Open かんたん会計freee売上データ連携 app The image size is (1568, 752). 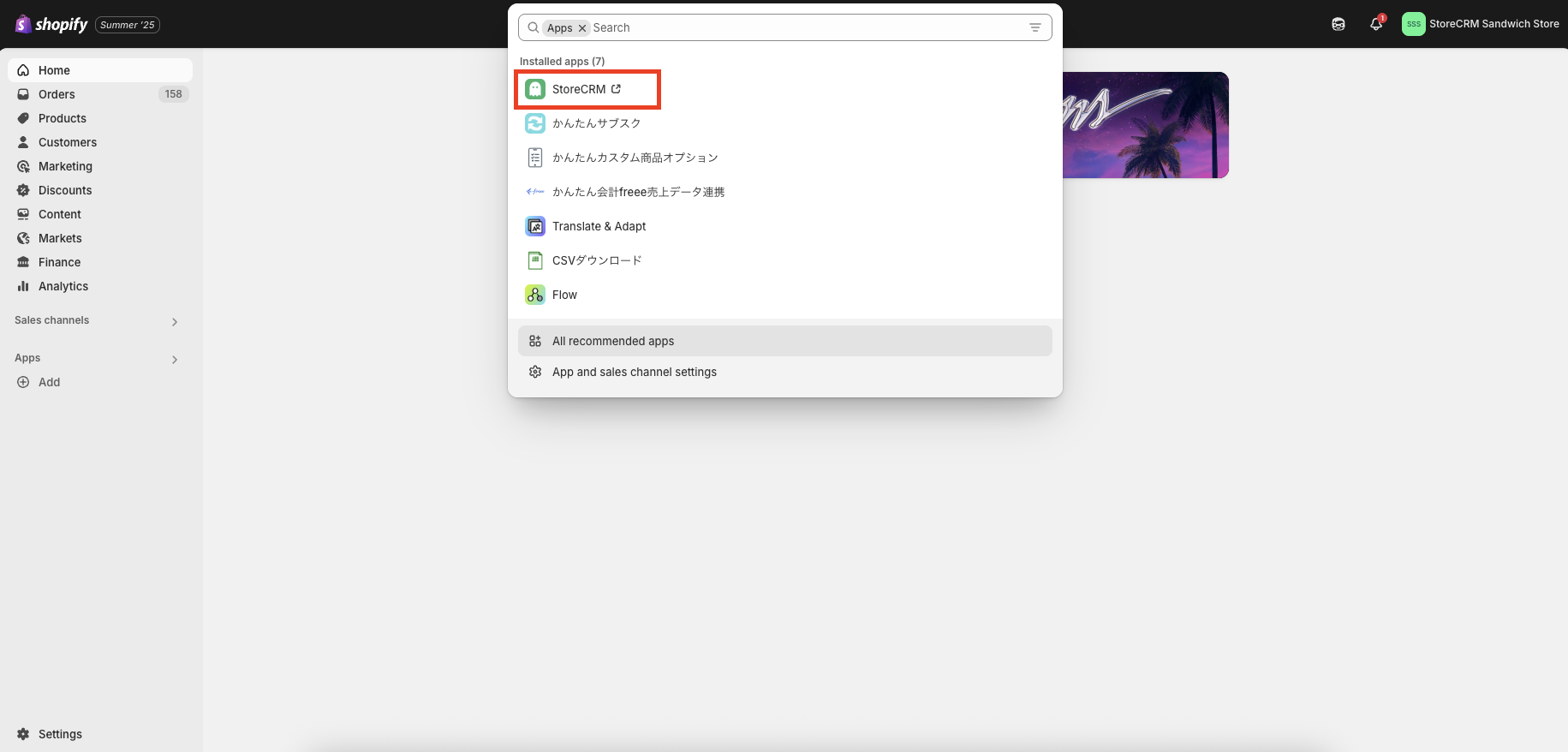784,192
